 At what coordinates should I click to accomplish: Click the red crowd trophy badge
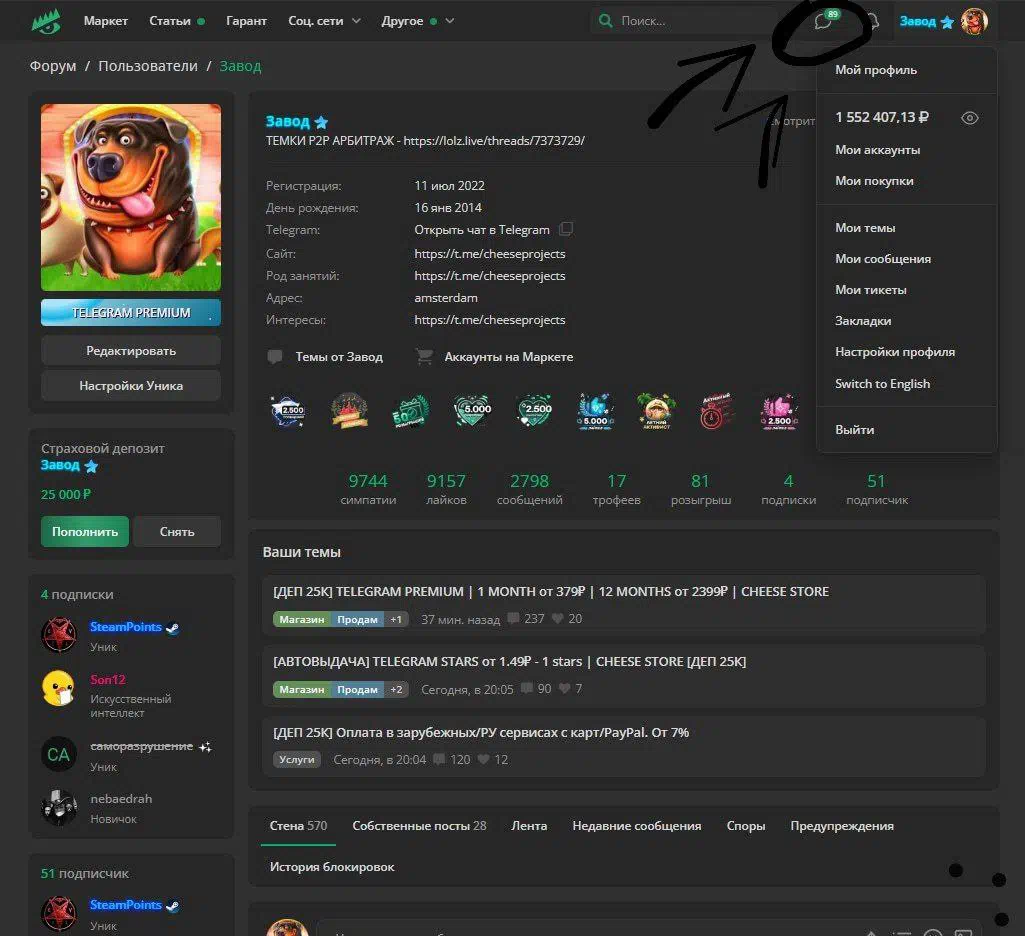350,412
